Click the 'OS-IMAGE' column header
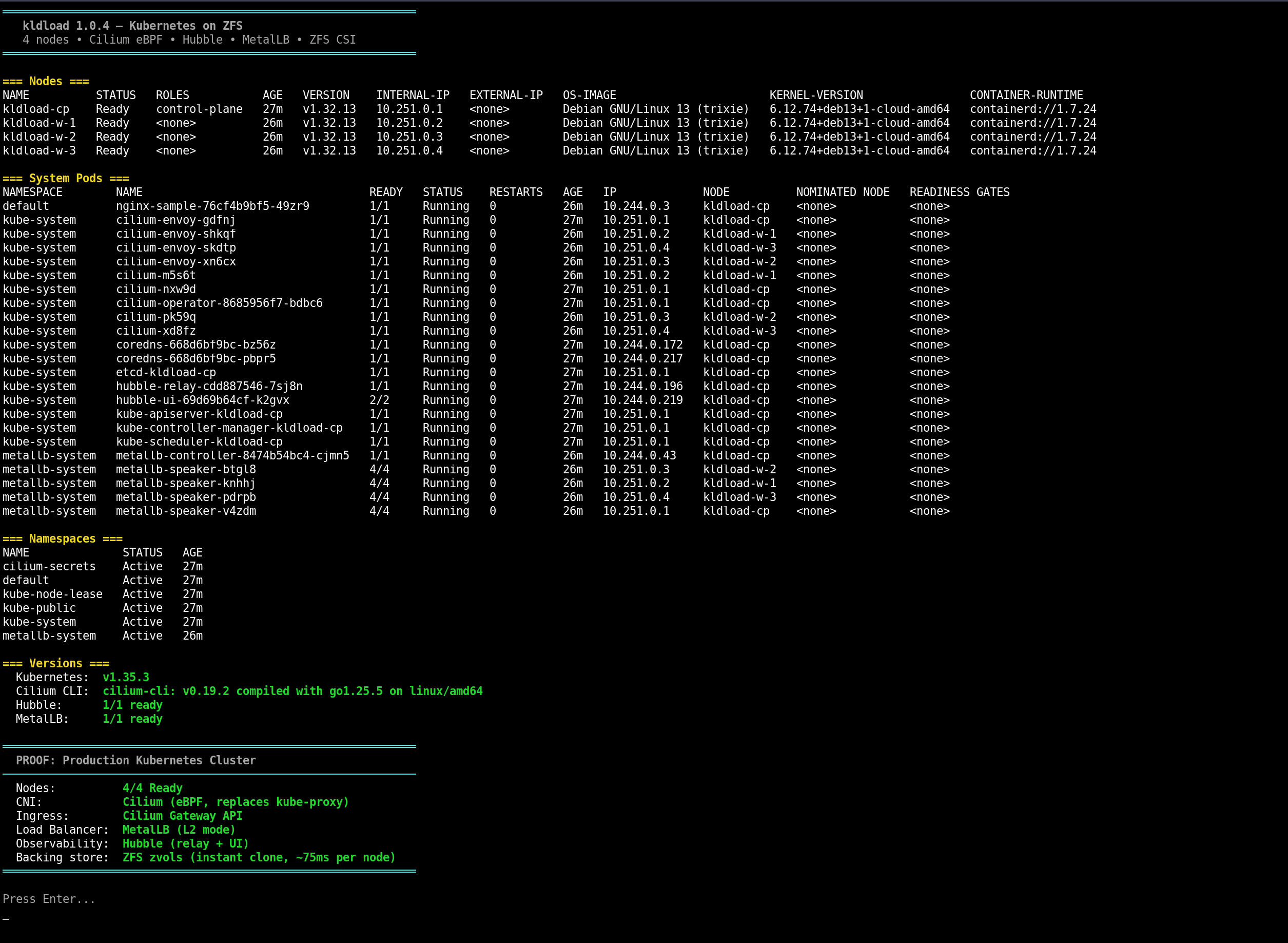 coord(590,95)
